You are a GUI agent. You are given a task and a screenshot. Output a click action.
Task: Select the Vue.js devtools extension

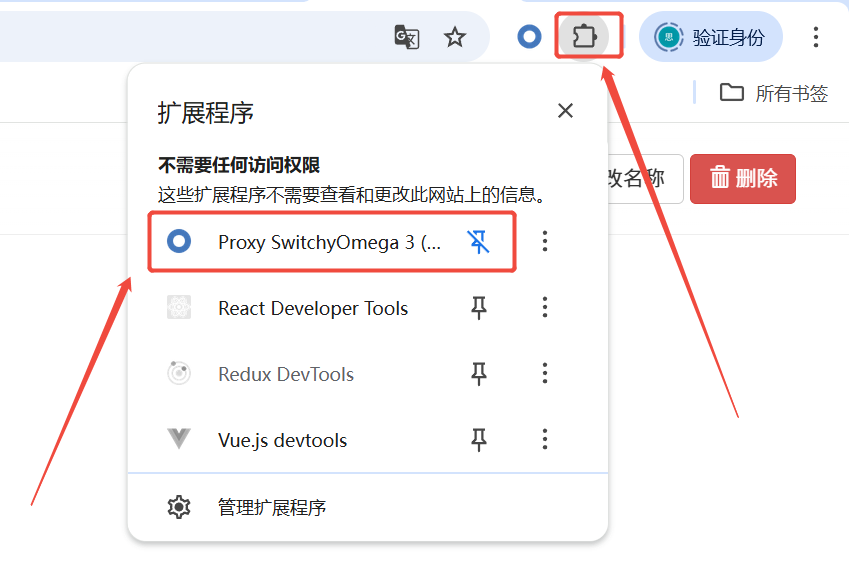click(305, 440)
